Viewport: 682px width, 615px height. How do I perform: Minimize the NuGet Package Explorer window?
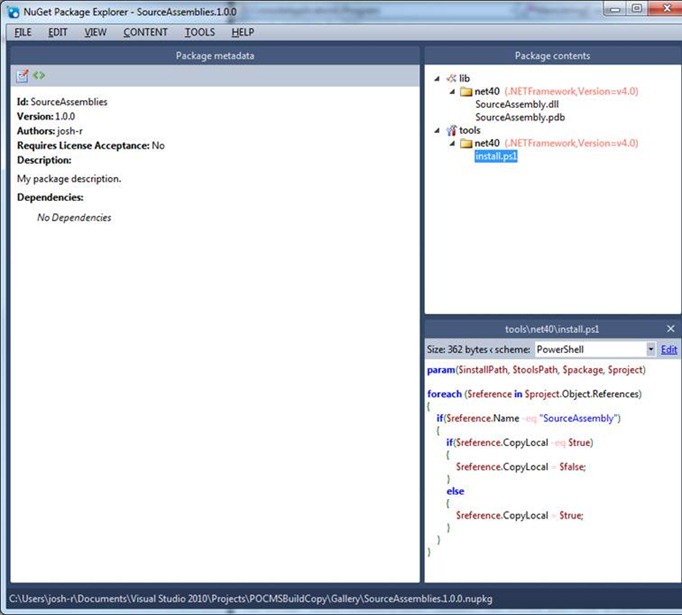pos(615,9)
